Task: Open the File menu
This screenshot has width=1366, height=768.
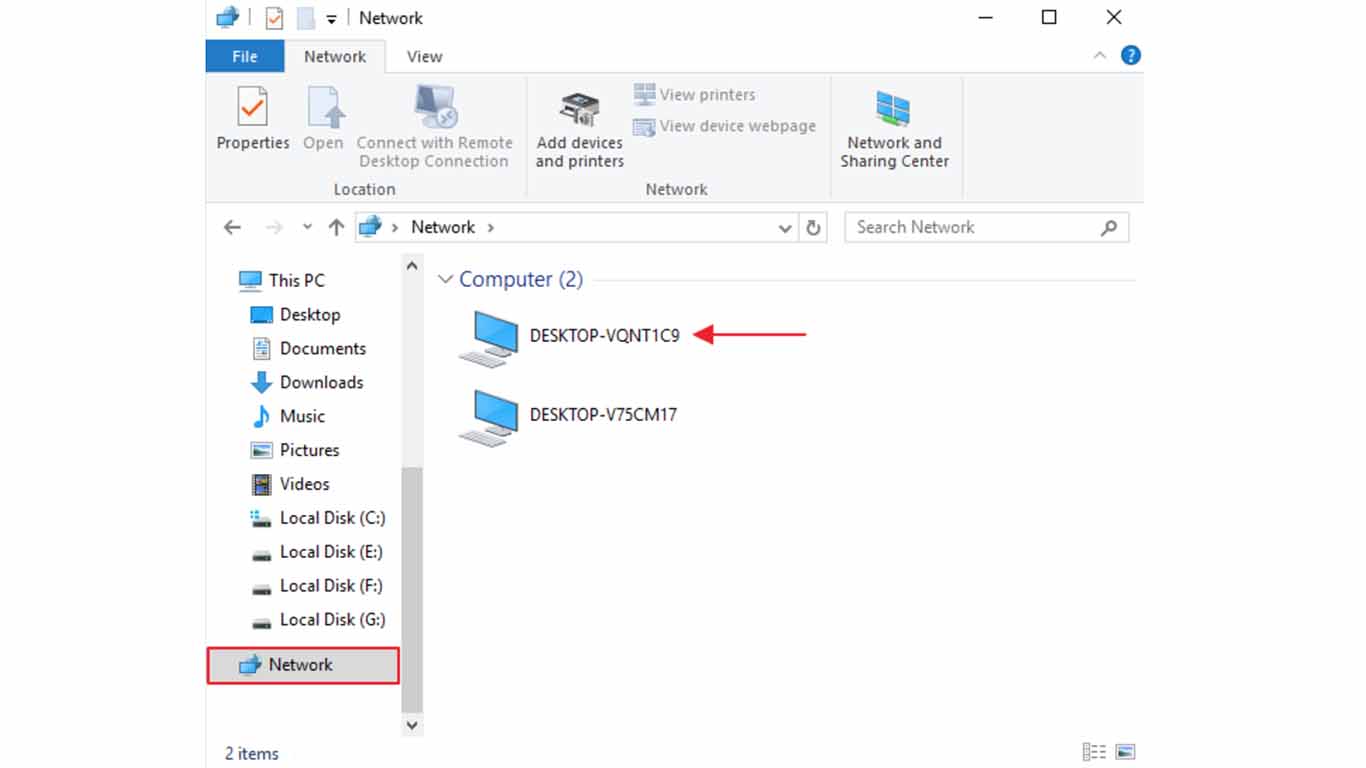Action: [x=245, y=57]
